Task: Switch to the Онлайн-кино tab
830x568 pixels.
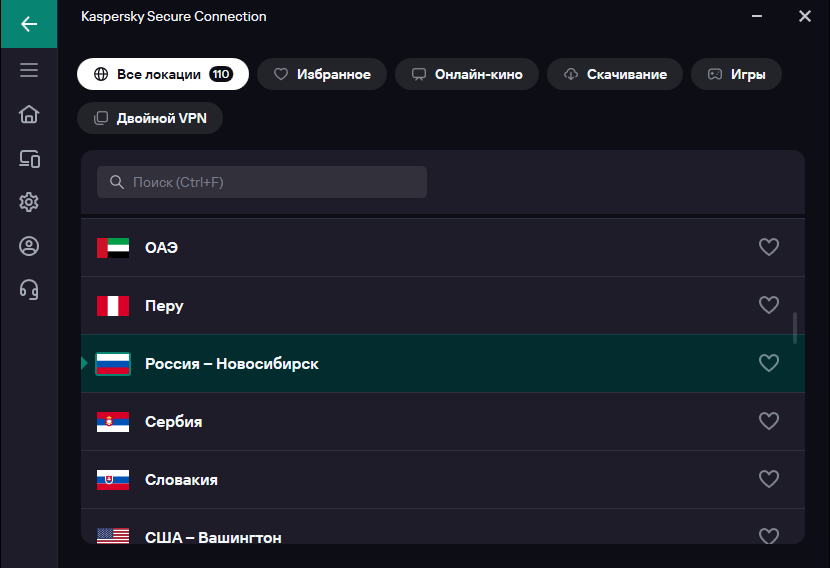Action: [467, 74]
